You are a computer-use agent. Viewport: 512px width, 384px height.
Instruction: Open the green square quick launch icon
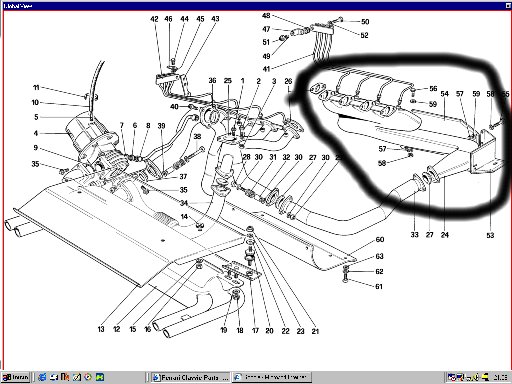click(x=100, y=377)
